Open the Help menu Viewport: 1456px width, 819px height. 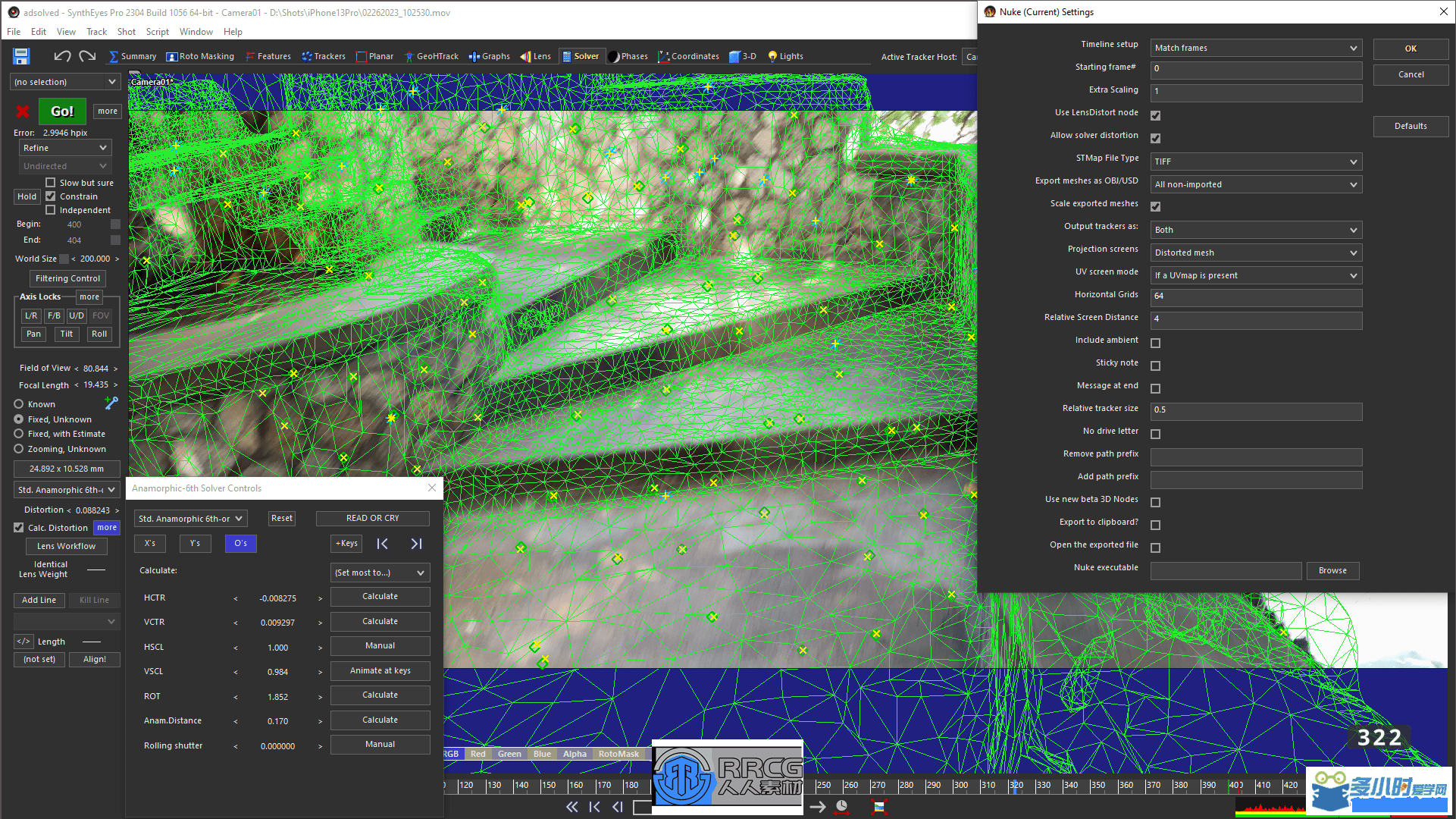(233, 32)
